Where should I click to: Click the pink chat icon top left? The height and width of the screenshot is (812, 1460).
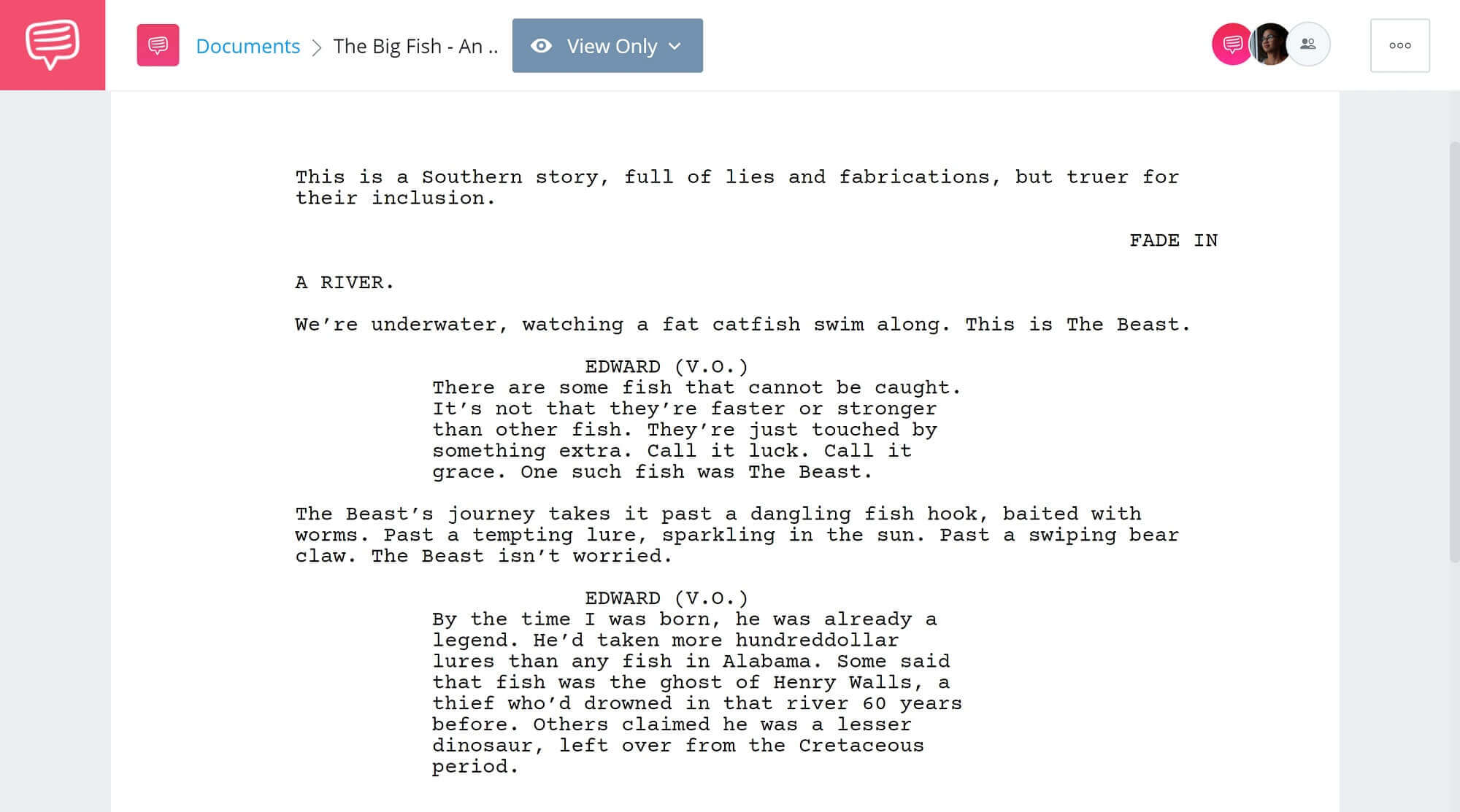(x=52, y=45)
